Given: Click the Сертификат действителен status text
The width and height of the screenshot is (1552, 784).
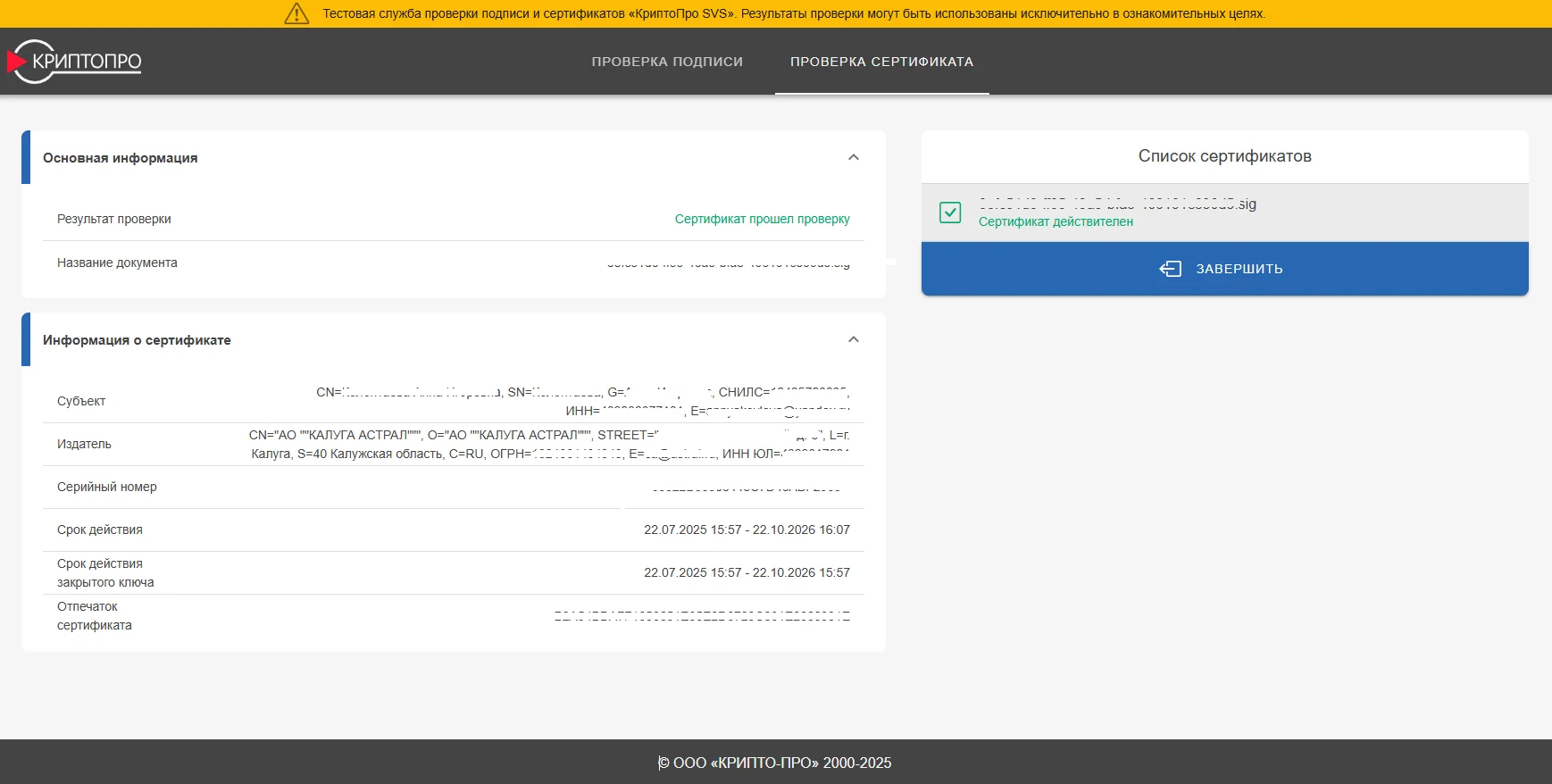Looking at the screenshot, I should point(1056,221).
